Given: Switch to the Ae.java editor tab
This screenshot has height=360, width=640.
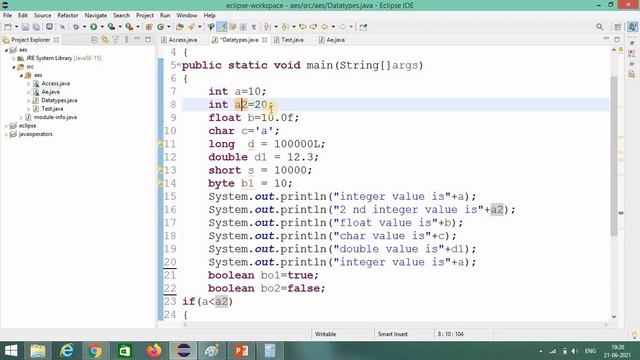Looking at the screenshot, I should click(332, 40).
